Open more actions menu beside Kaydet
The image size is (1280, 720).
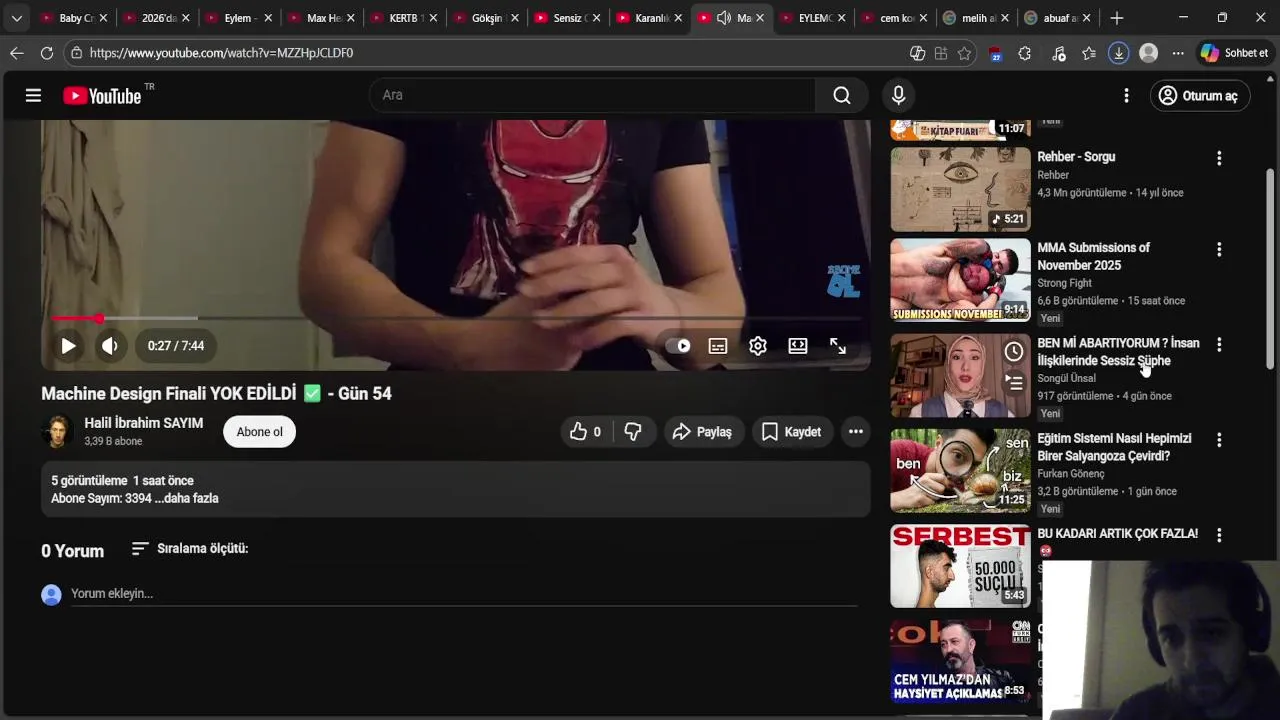[856, 432]
